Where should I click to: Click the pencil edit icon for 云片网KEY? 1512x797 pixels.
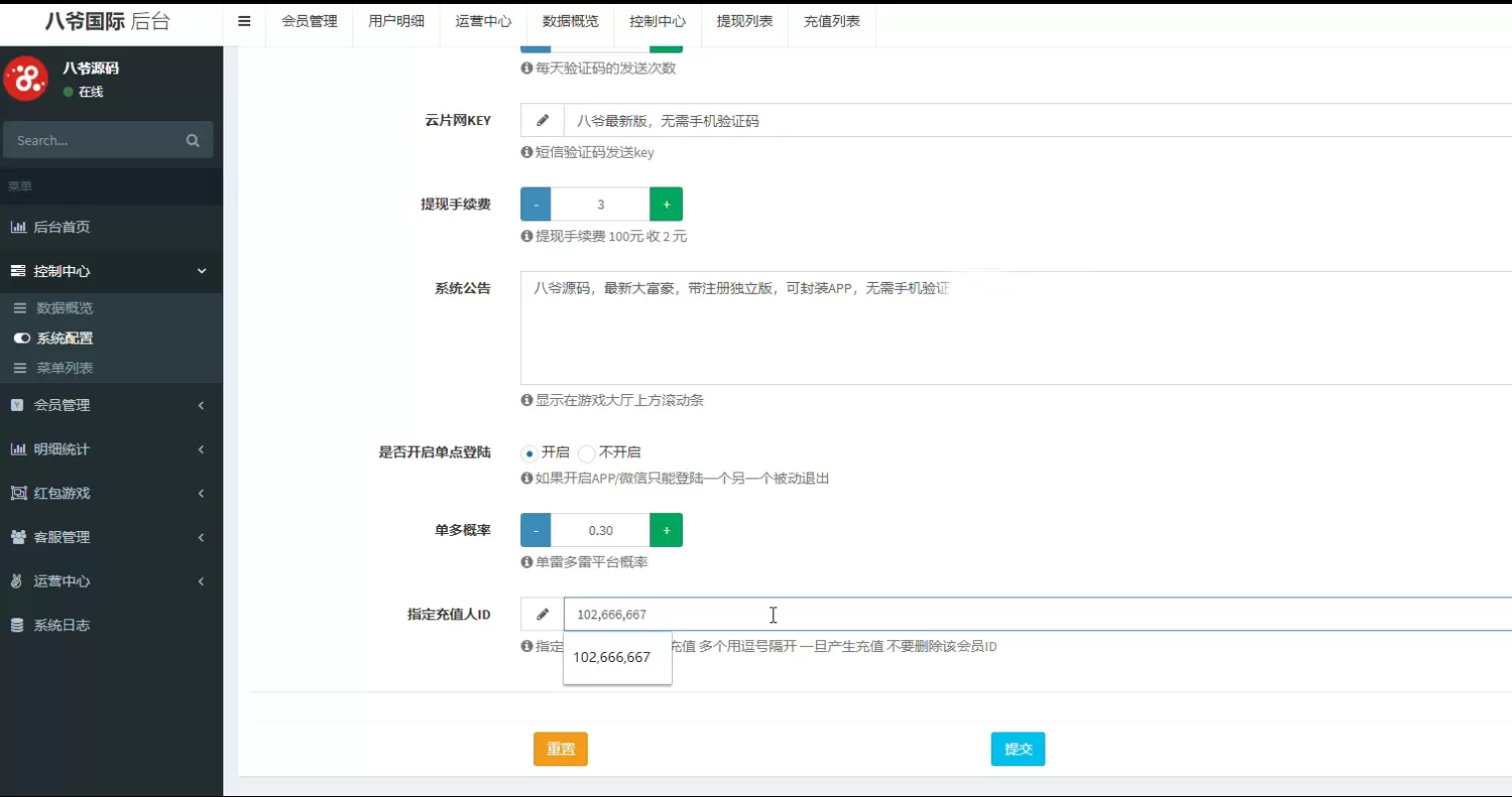click(542, 120)
